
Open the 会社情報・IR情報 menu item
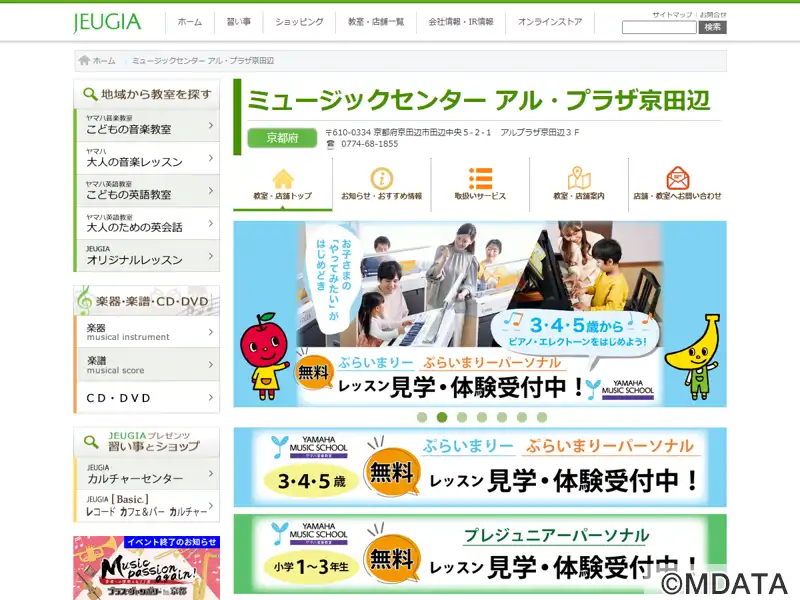pos(461,22)
